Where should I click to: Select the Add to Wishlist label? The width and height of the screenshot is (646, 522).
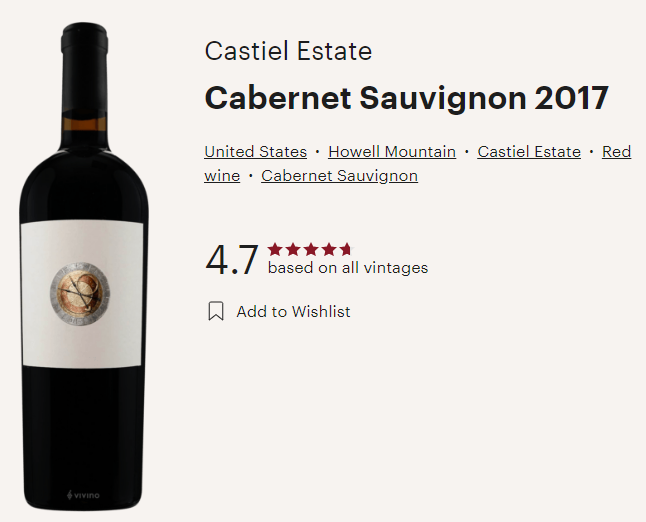click(x=293, y=311)
